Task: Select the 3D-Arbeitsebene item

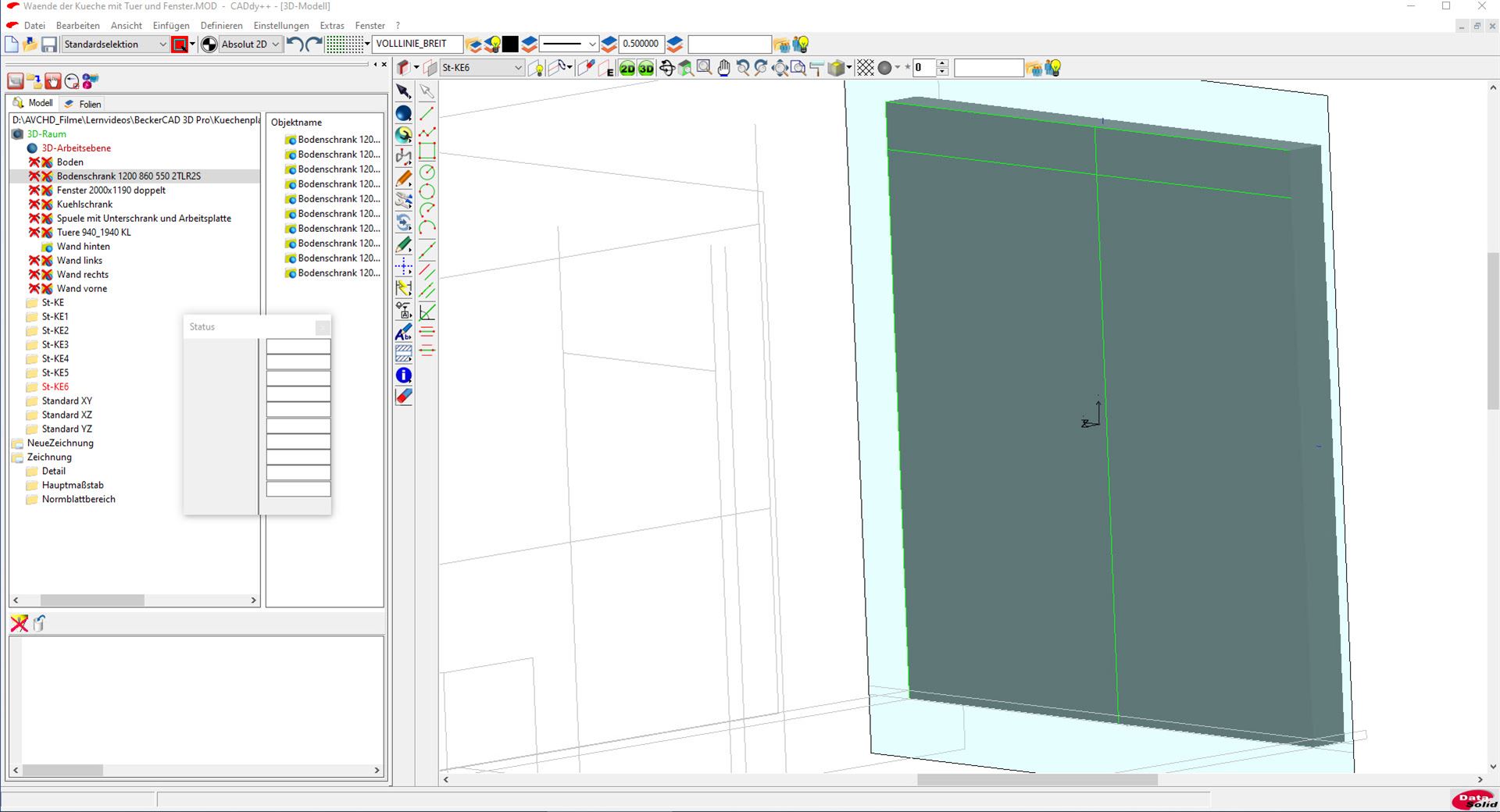Action: (x=77, y=148)
